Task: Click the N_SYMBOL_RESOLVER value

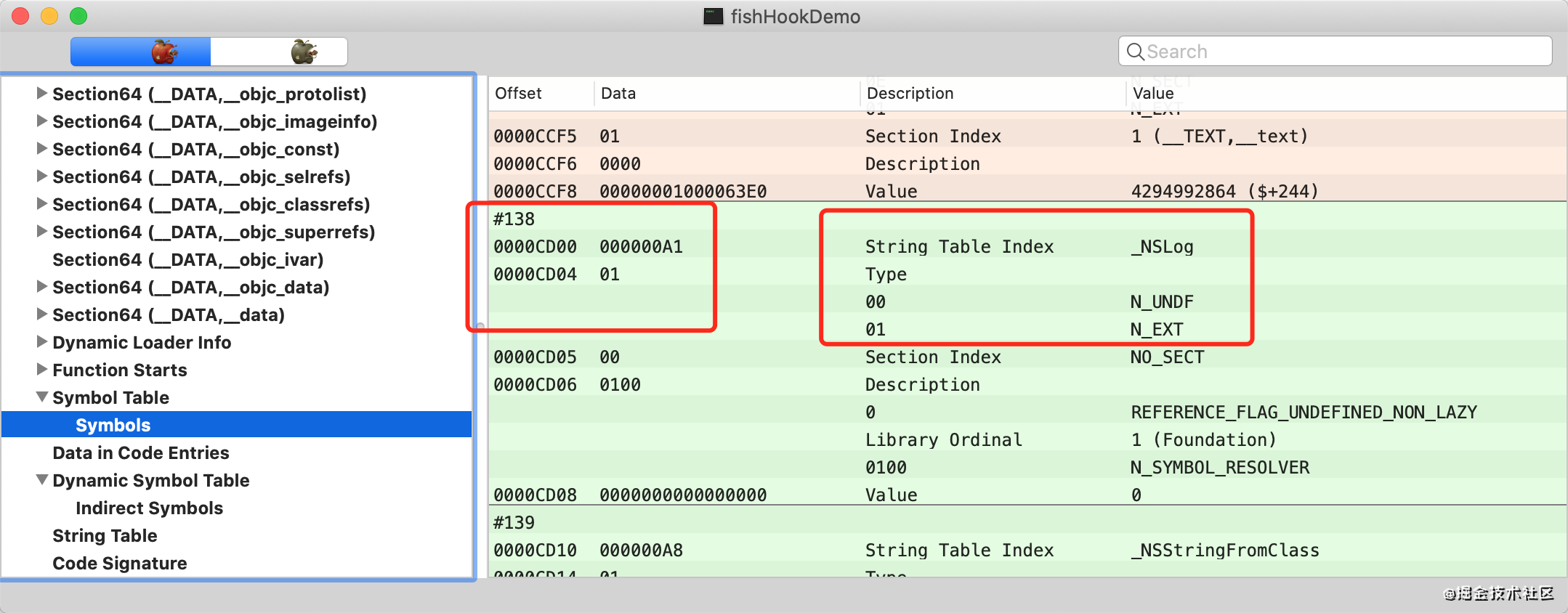Action: [1220, 468]
